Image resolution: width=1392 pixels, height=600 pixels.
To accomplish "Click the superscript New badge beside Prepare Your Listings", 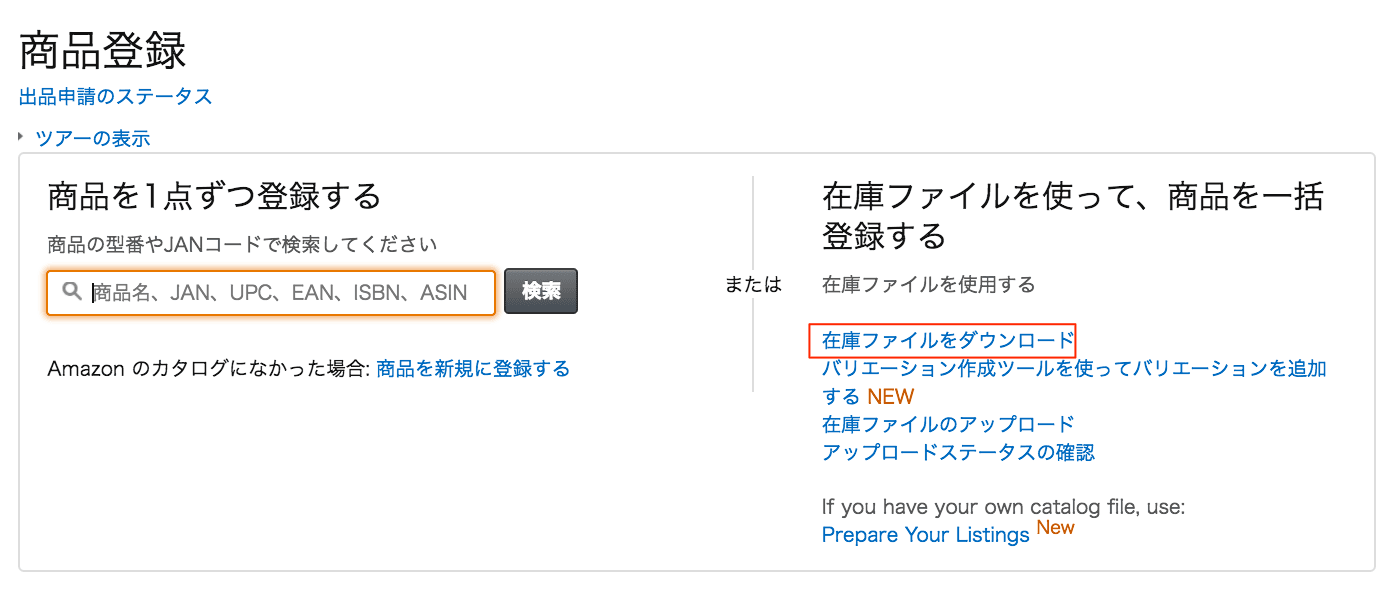I will click(x=1055, y=527).
